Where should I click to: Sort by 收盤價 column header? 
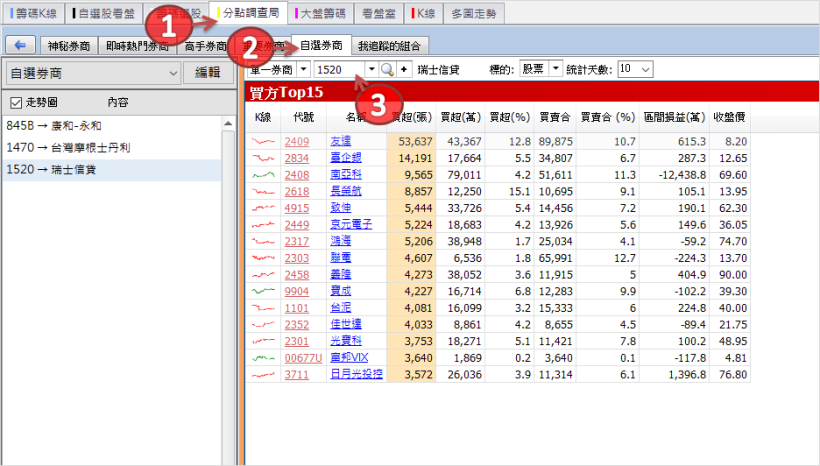click(x=729, y=118)
